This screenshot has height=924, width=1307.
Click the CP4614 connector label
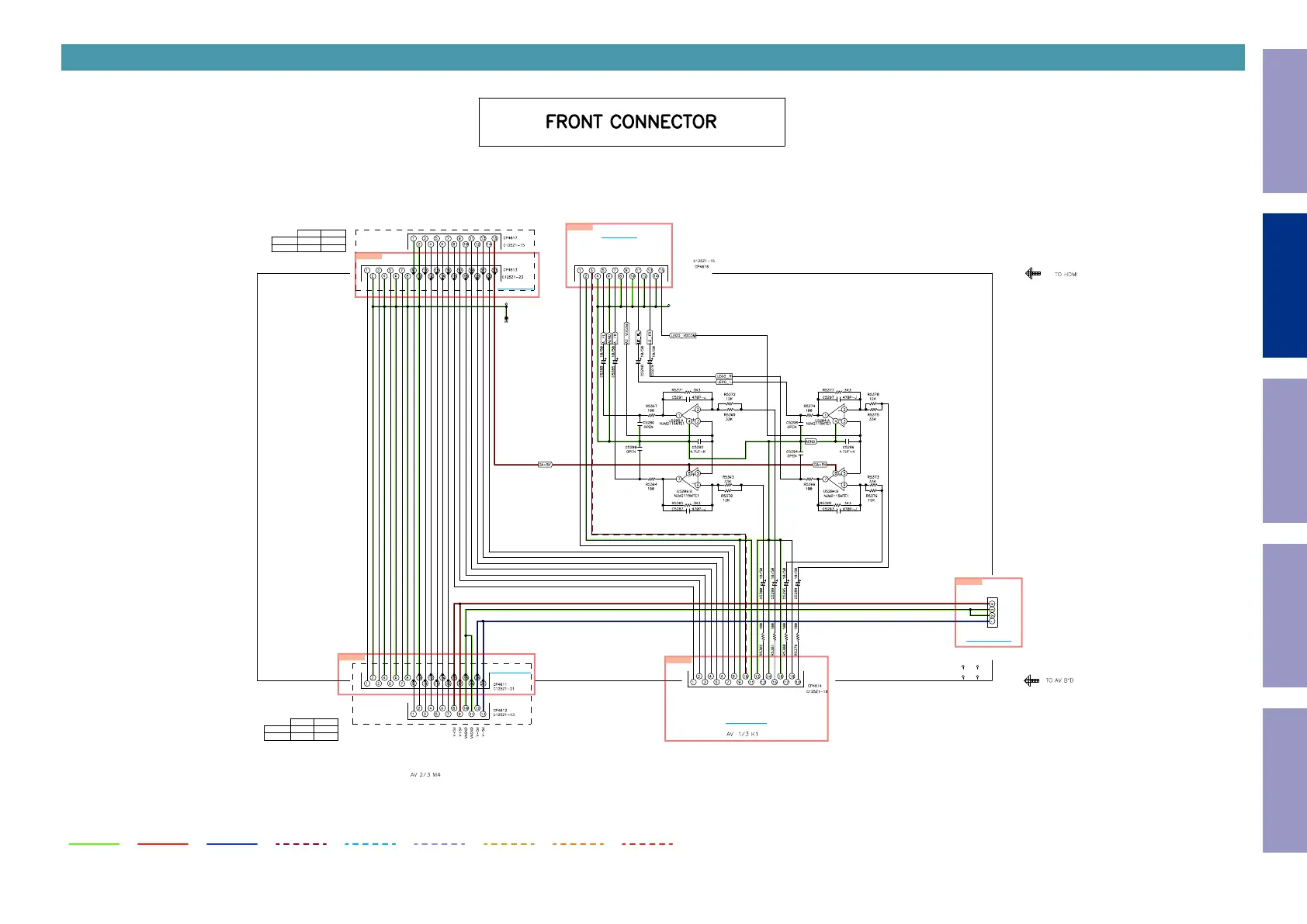[x=815, y=686]
